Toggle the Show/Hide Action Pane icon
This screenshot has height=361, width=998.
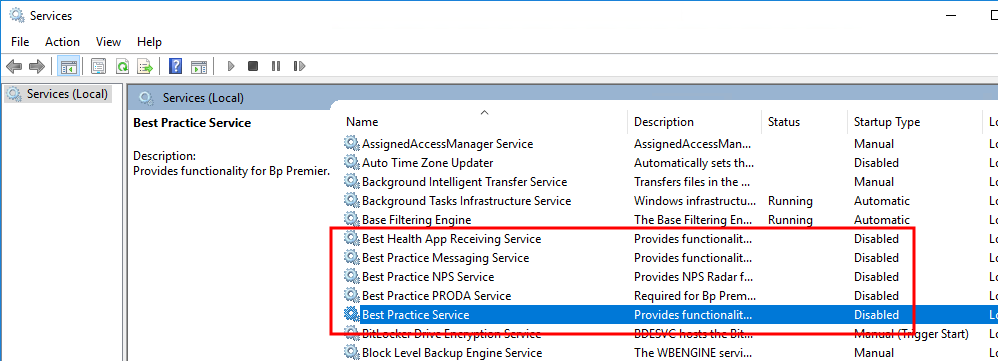pos(199,66)
